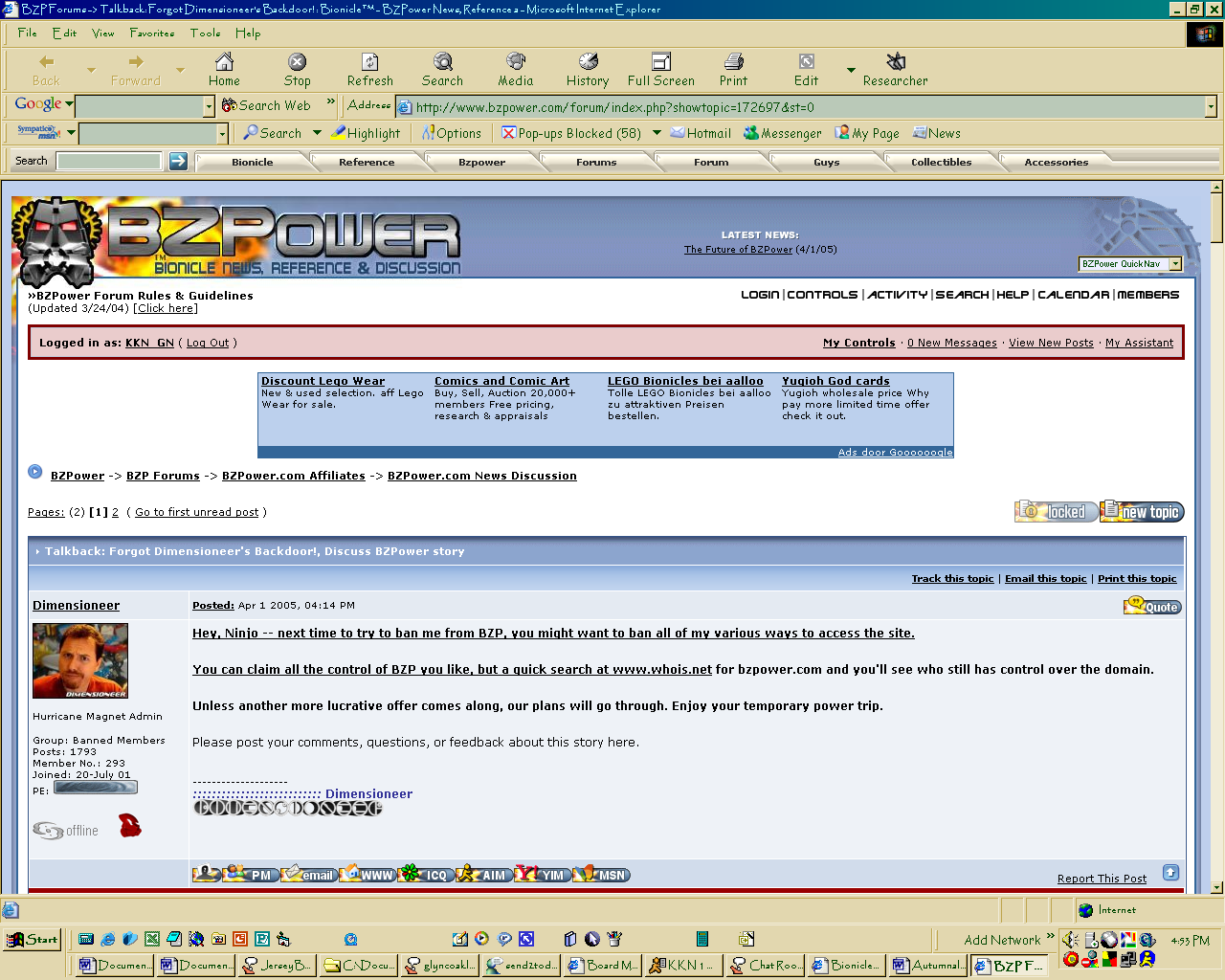Open the Favorites menu
Viewport: 1225px width, 980px height.
tap(152, 33)
